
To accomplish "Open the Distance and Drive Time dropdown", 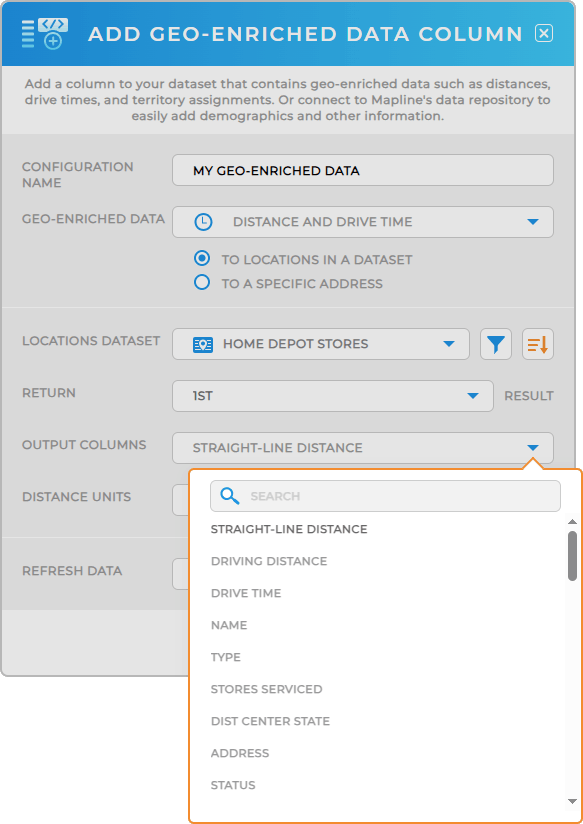I will pos(363,222).
